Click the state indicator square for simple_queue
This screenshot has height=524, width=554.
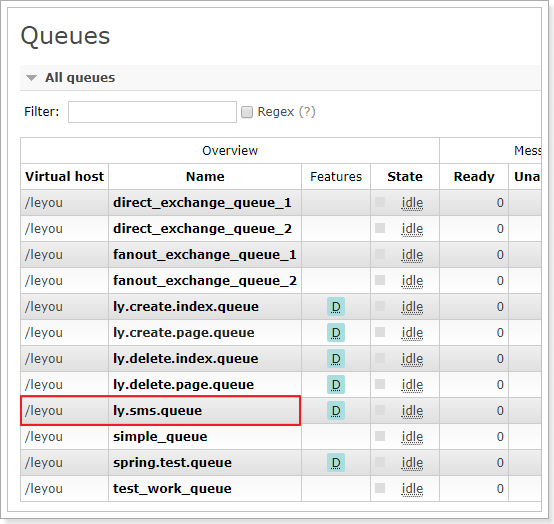pyautogui.click(x=380, y=436)
